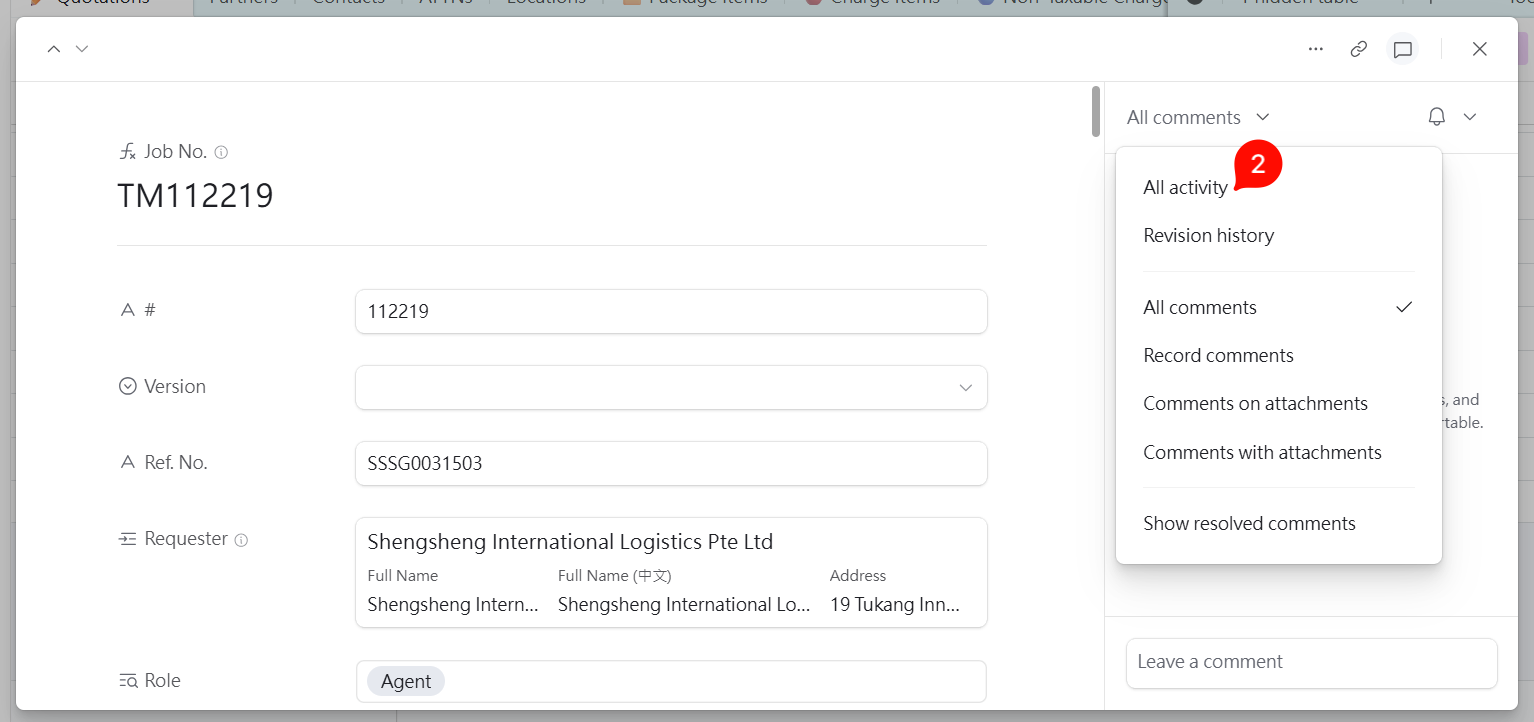Choose Revision history in the menu
This screenshot has width=1534, height=722.
point(1208,236)
